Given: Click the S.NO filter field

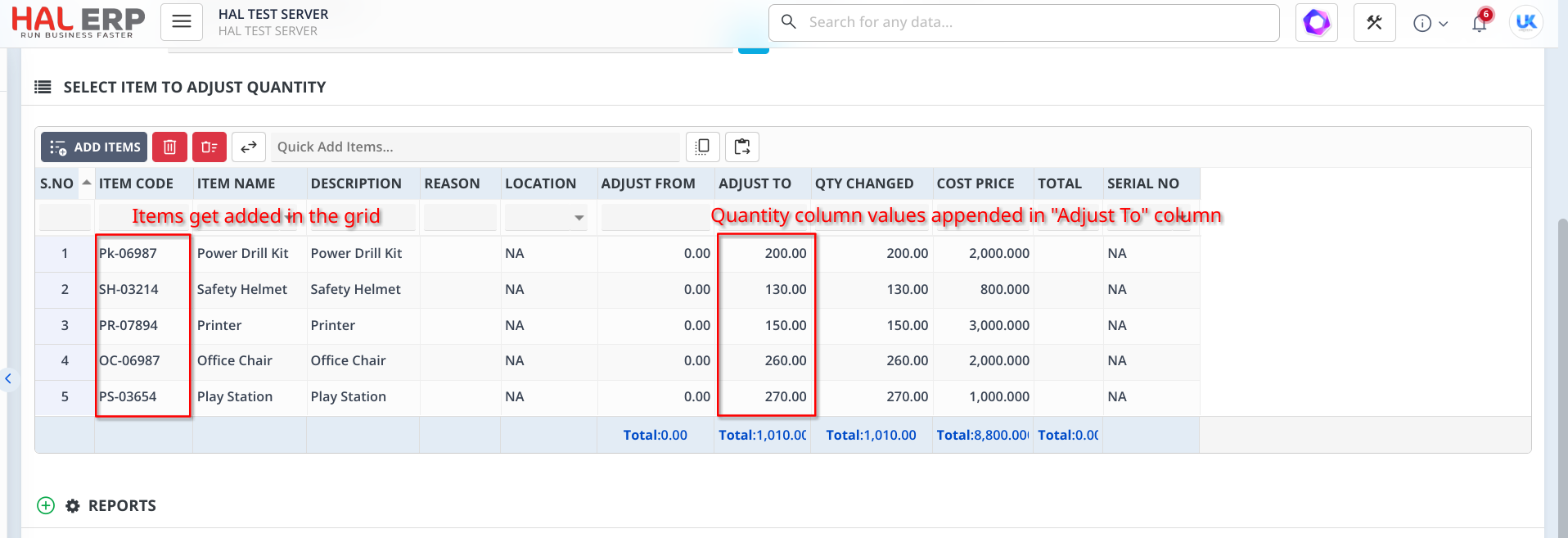Looking at the screenshot, I should coord(65,218).
